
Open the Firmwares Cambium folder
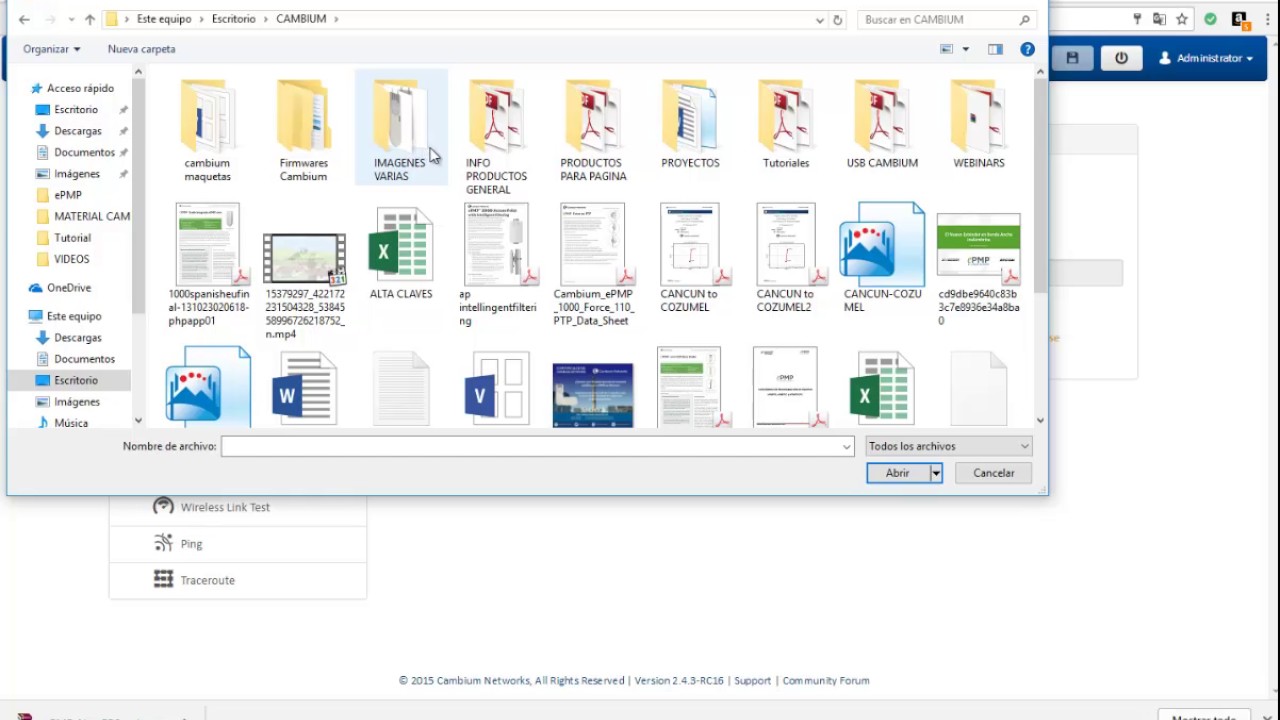[x=303, y=129]
